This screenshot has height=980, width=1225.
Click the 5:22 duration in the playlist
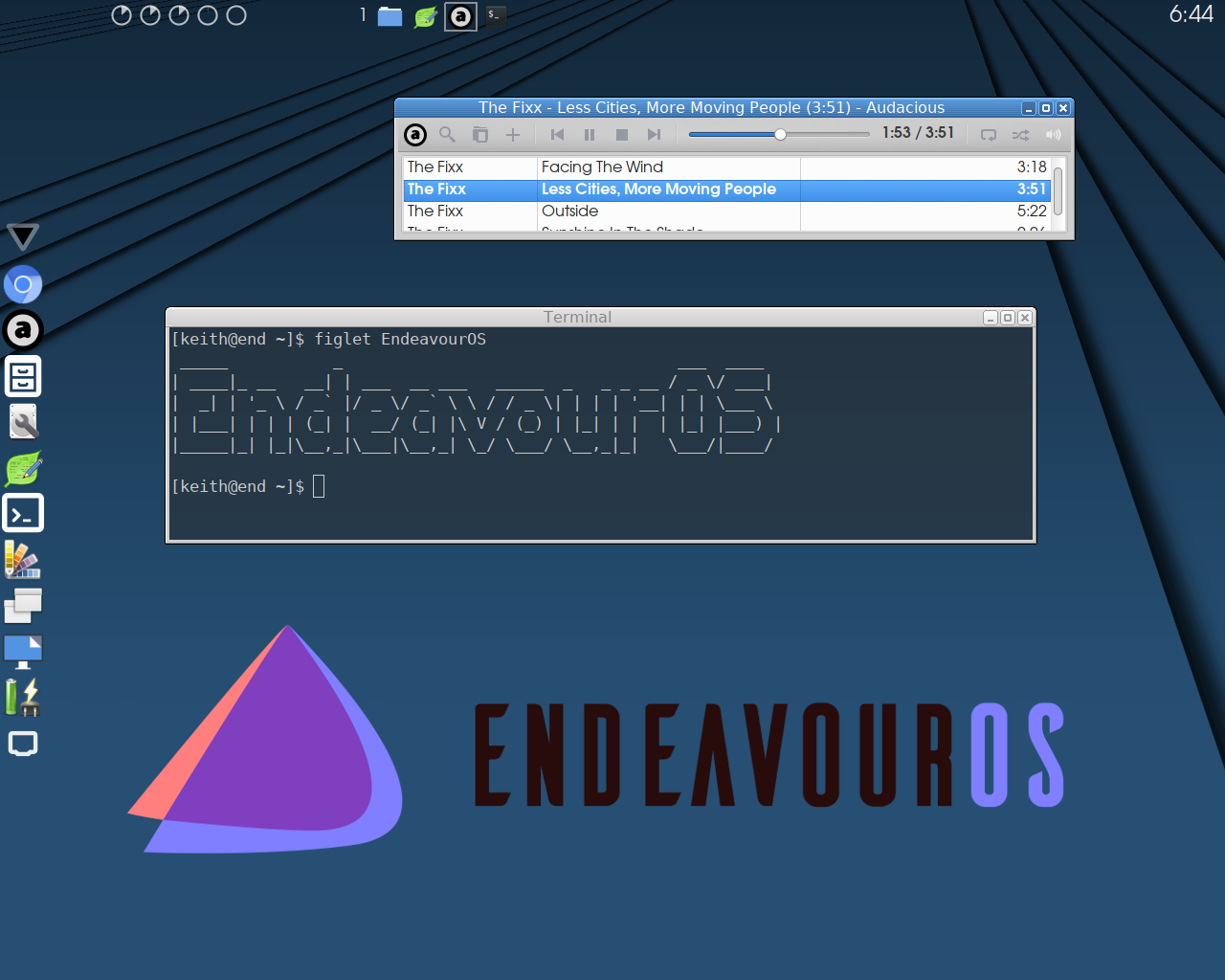[1032, 212]
